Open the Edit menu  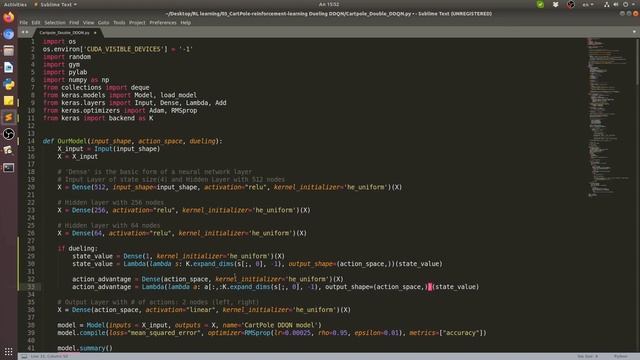coord(36,22)
